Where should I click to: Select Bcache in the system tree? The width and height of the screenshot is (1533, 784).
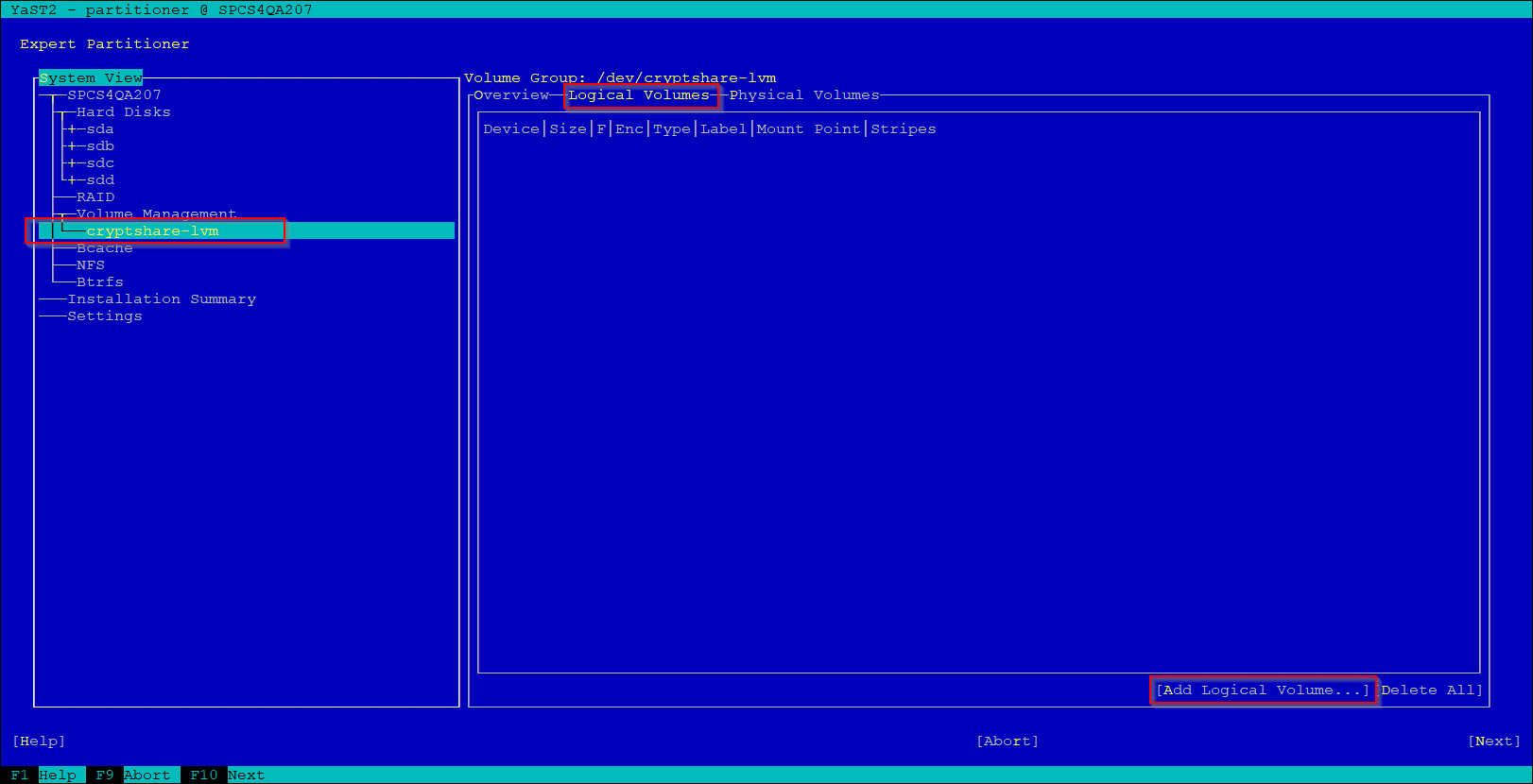coord(105,248)
